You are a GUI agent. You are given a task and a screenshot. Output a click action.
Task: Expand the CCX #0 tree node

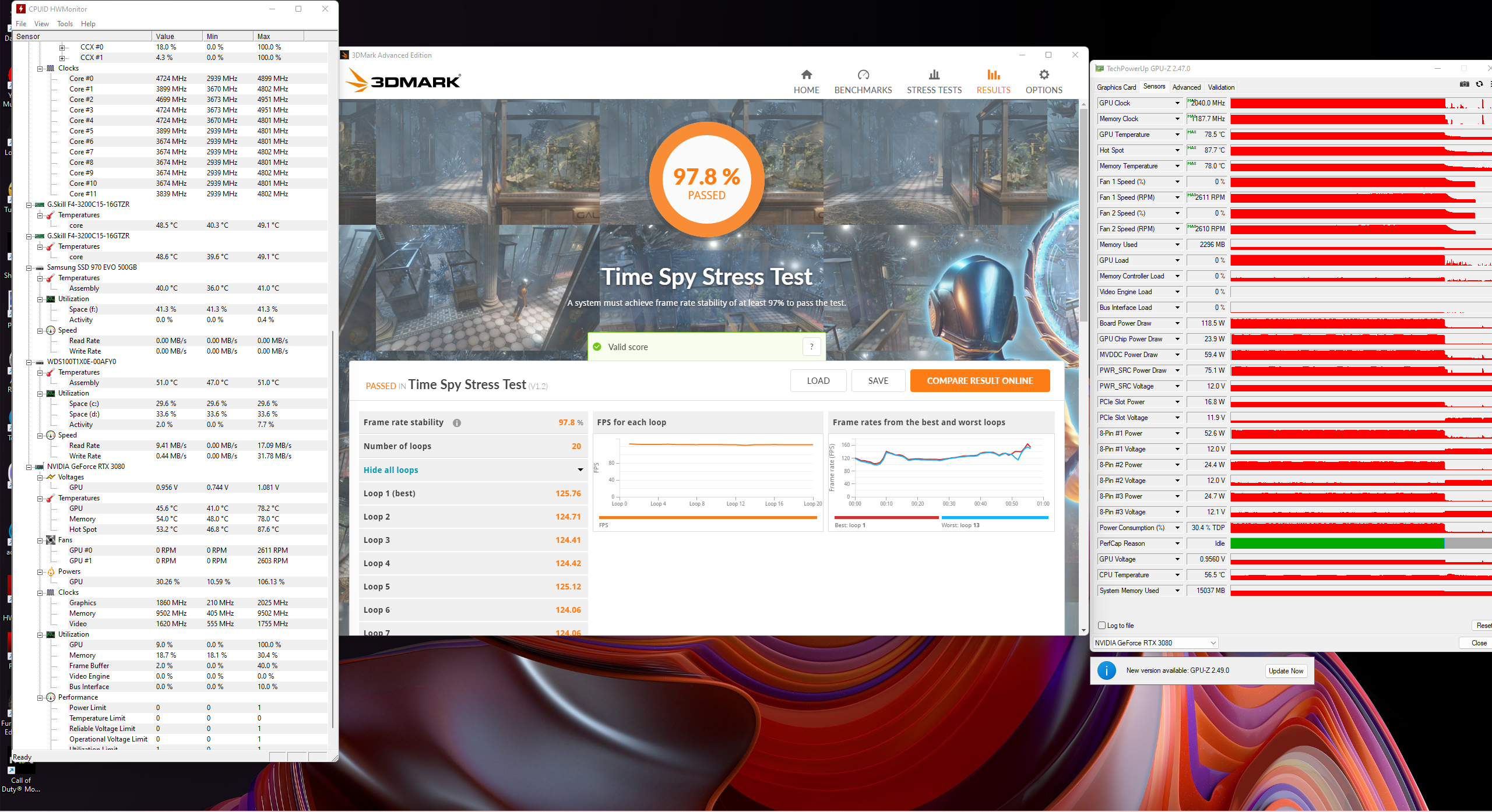pyautogui.click(x=62, y=48)
